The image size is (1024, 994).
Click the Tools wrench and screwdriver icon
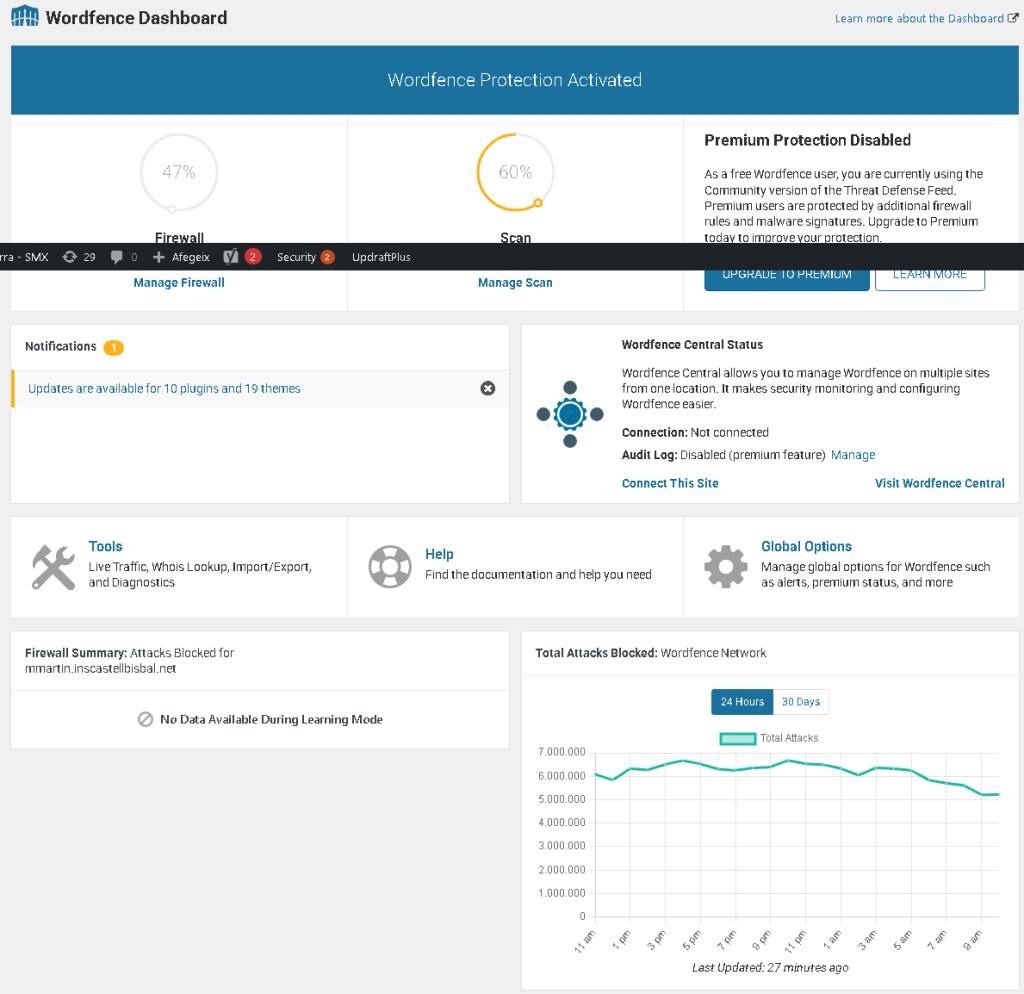click(53, 566)
